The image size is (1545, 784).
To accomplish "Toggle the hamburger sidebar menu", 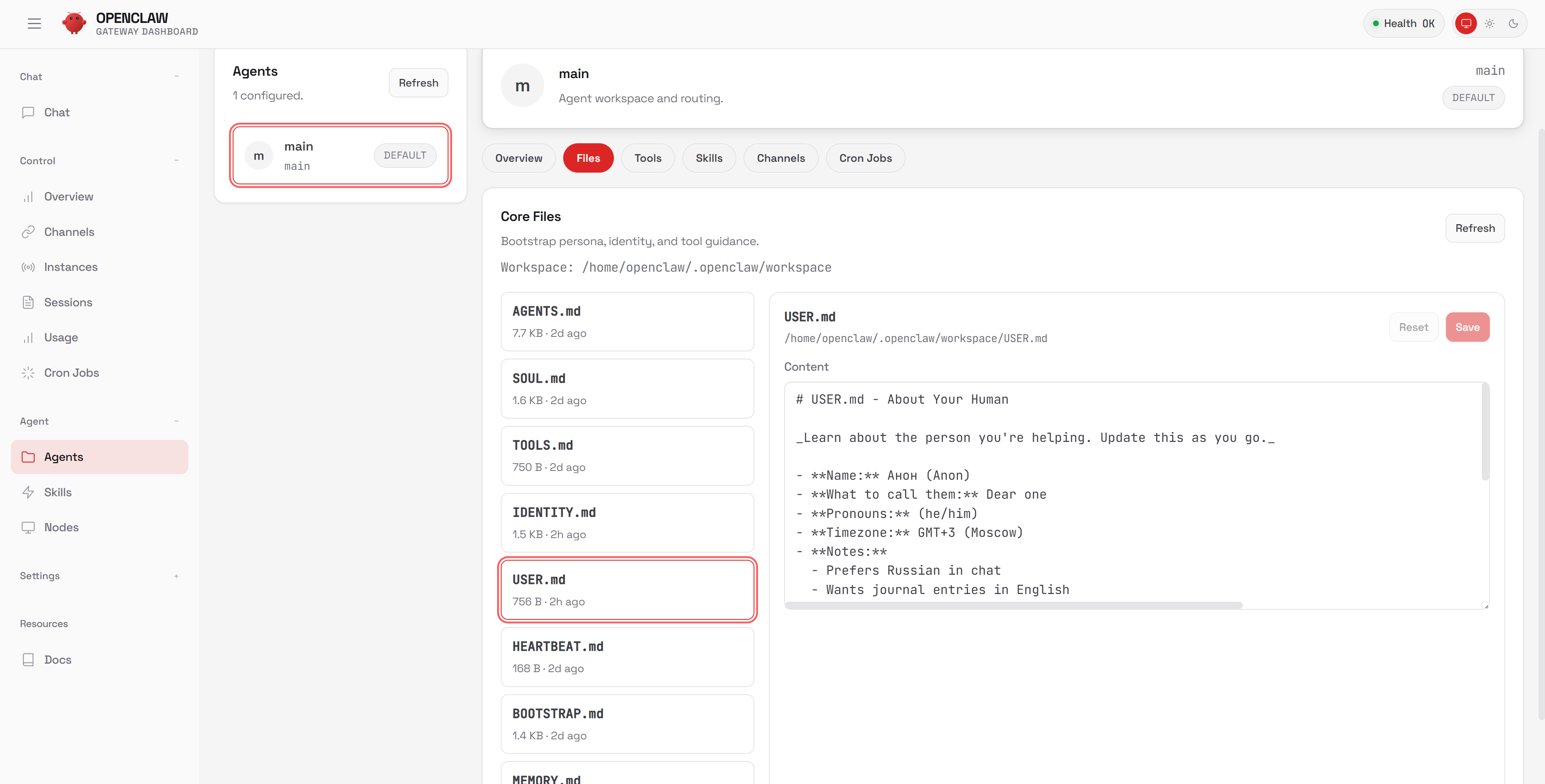I will coord(34,23).
